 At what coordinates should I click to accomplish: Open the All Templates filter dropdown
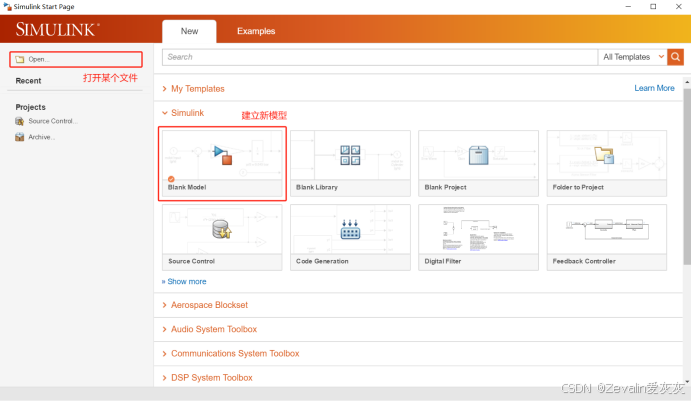(x=632, y=57)
